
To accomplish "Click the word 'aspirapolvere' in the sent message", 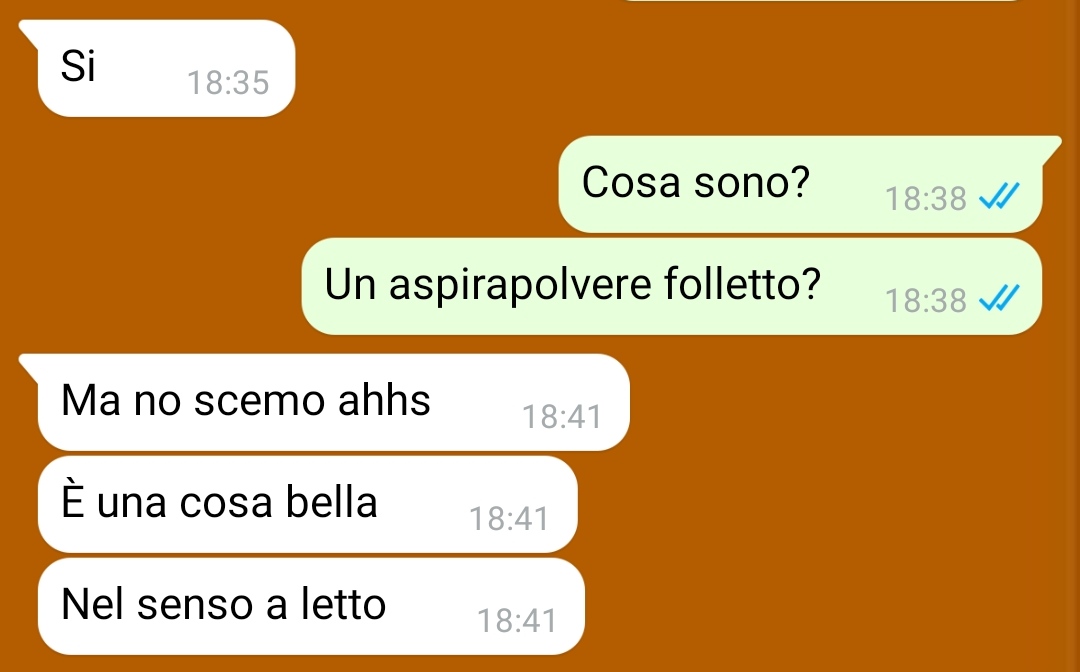I will tap(520, 285).
